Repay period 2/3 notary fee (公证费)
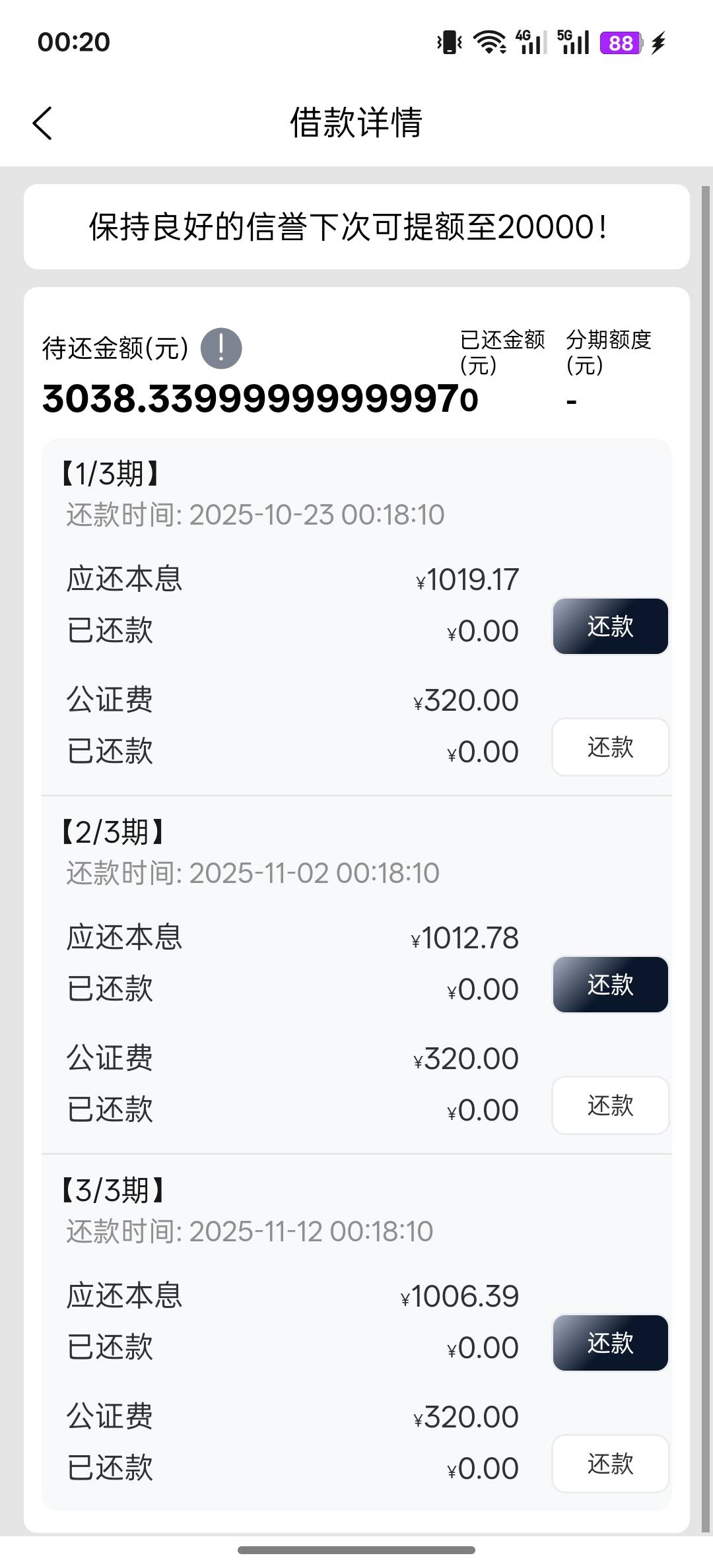 610,1105
